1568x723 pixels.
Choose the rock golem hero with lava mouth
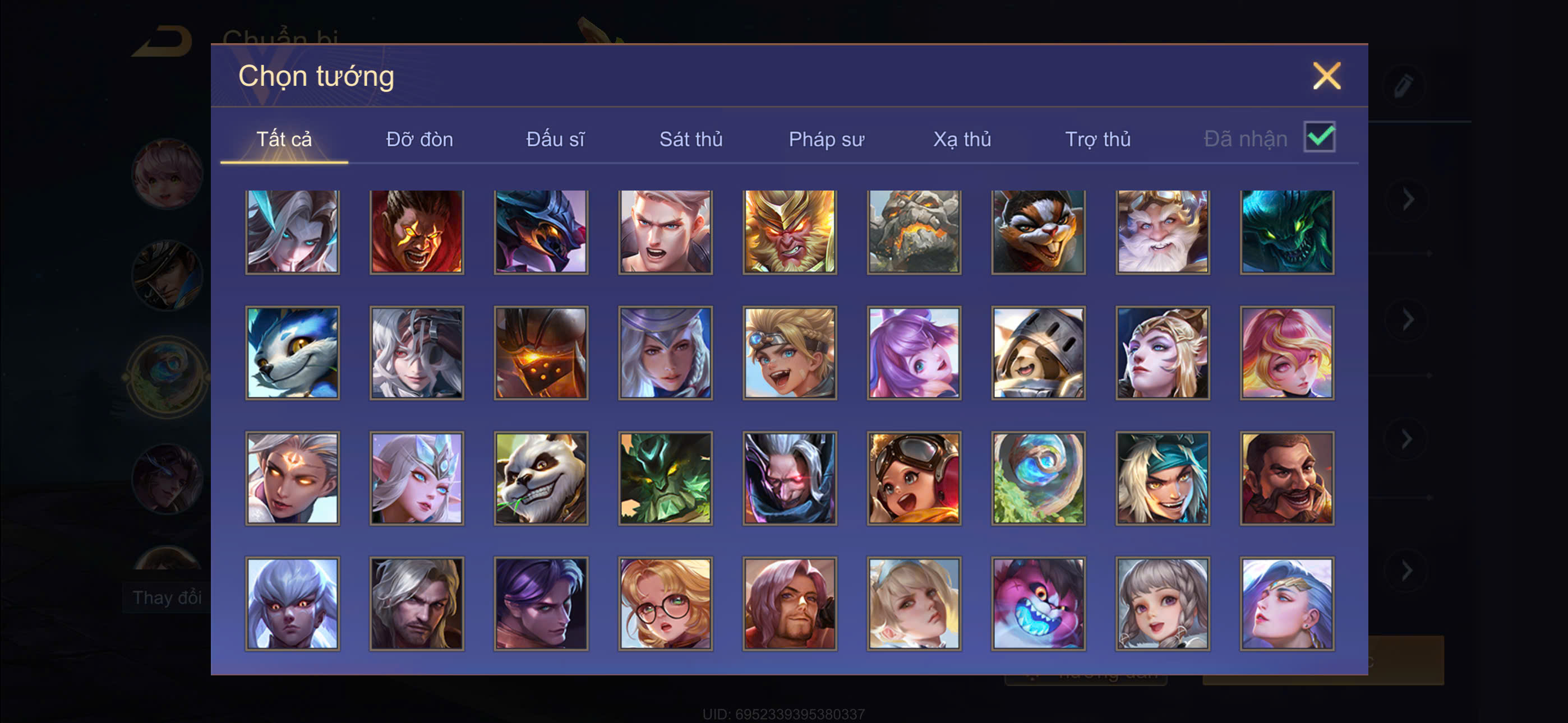pos(914,231)
